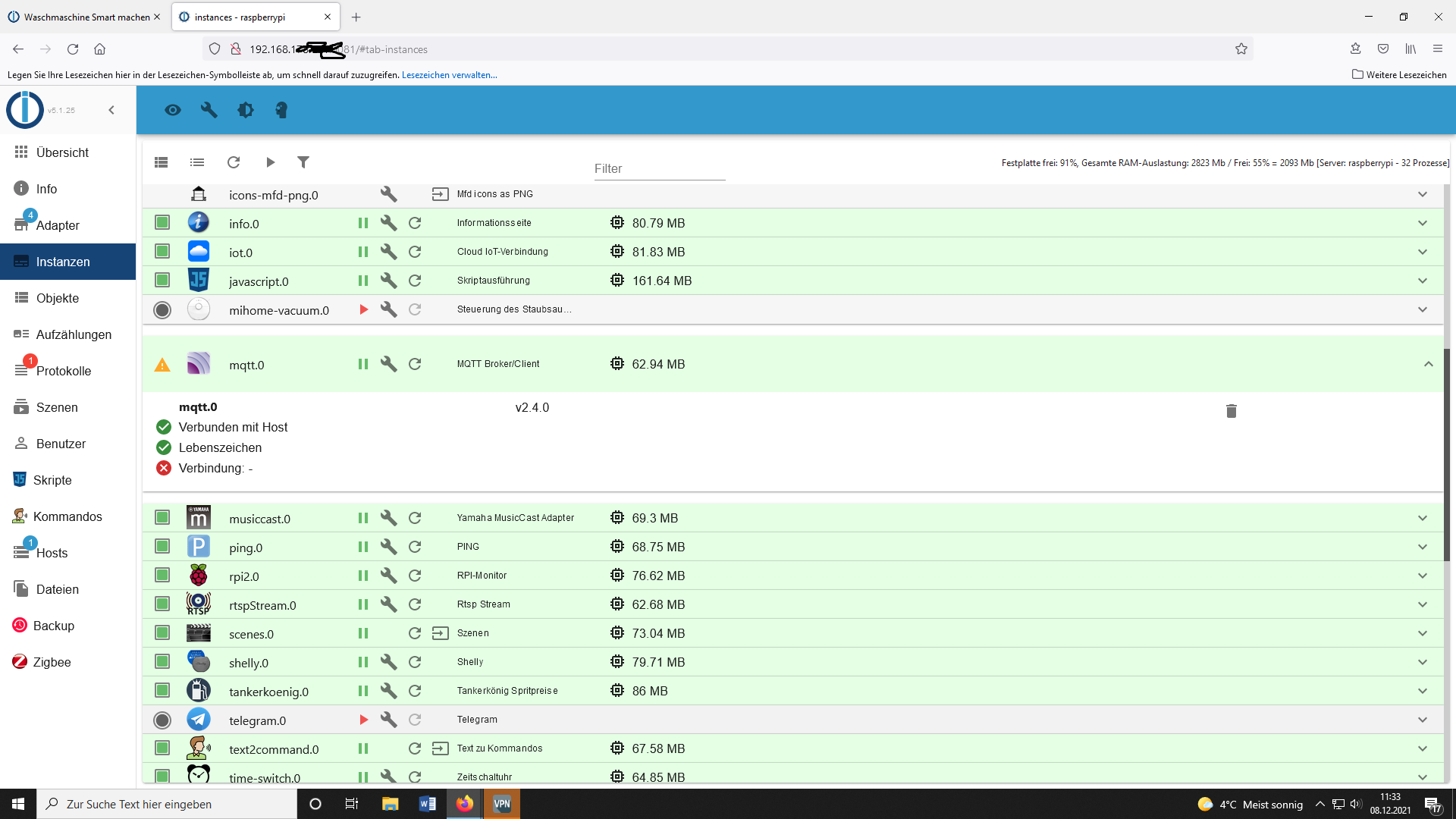Click the mqtt.0 warning triangle
1456x819 pixels.
click(x=162, y=365)
